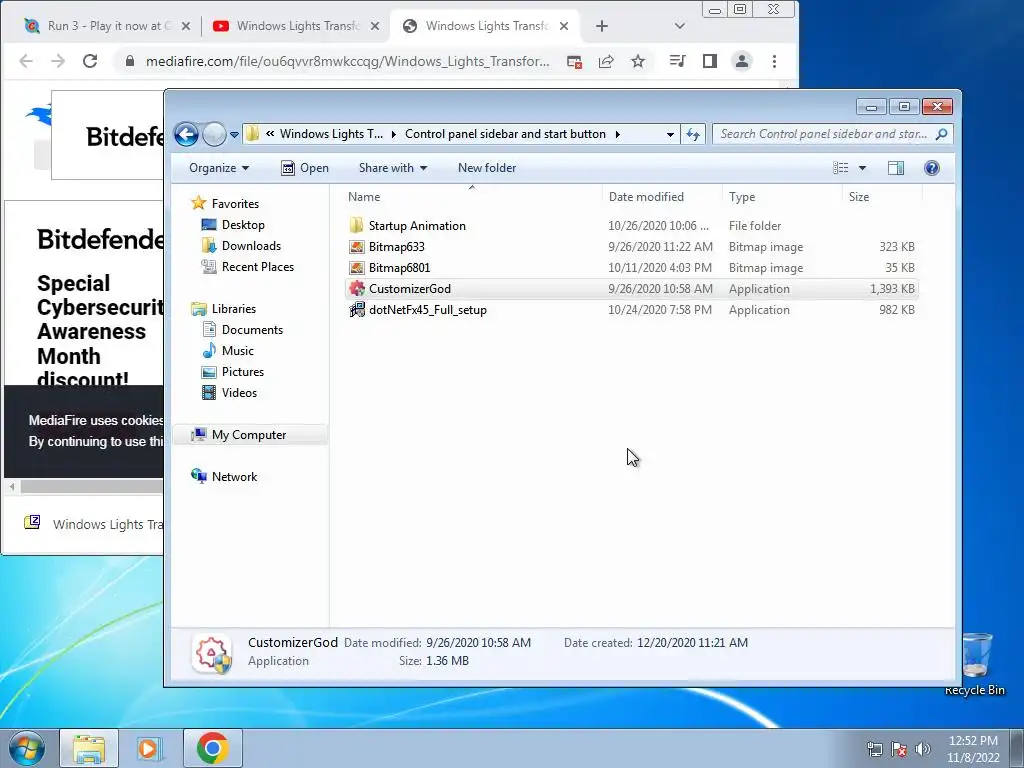The height and width of the screenshot is (768, 1024).
Task: Open the Organize menu
Action: pos(219,168)
